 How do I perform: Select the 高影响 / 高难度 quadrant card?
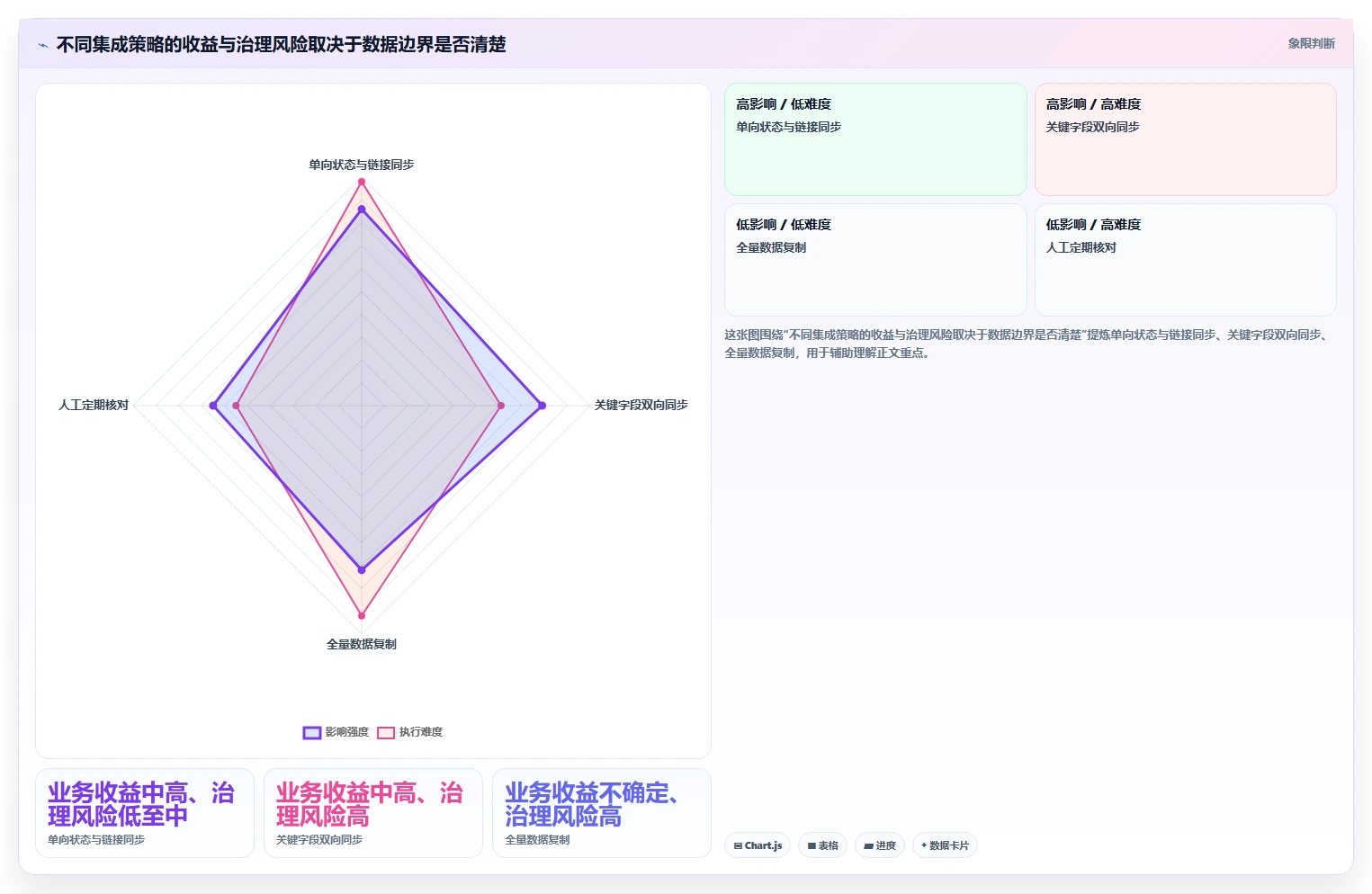coord(1185,139)
